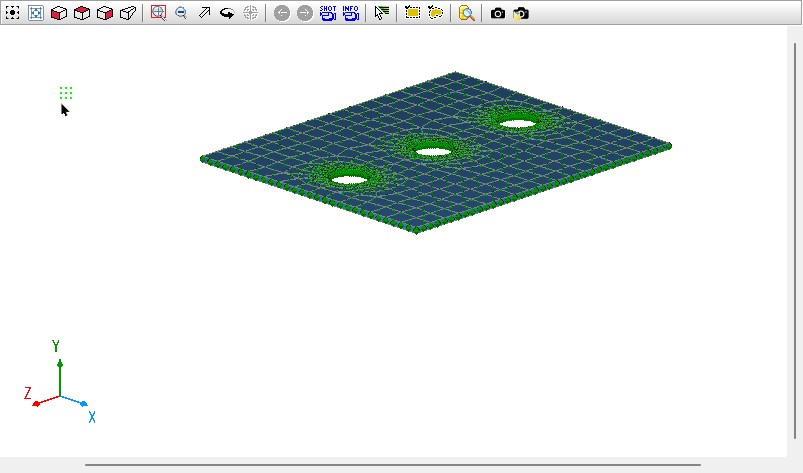Select the cube view with red right face
This screenshot has height=473, width=803.
(x=105, y=13)
